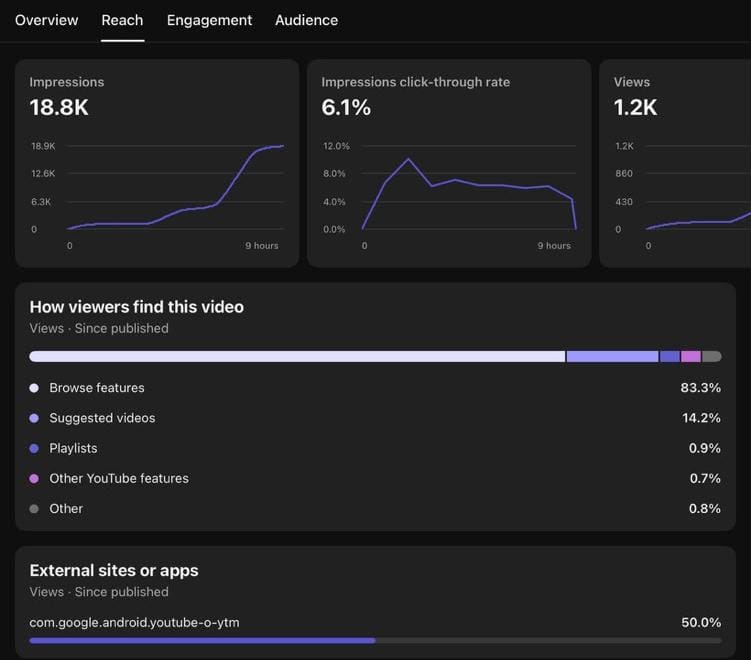751x660 pixels.
Task: Select the Reach tab
Action: click(122, 20)
